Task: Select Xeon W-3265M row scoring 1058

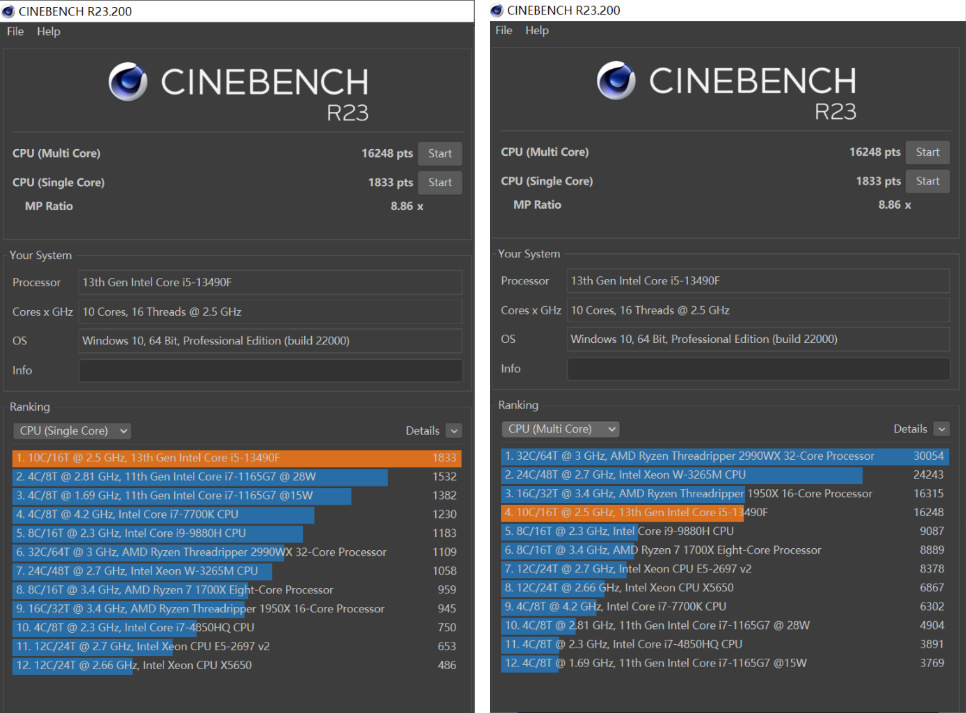Action: coord(237,571)
